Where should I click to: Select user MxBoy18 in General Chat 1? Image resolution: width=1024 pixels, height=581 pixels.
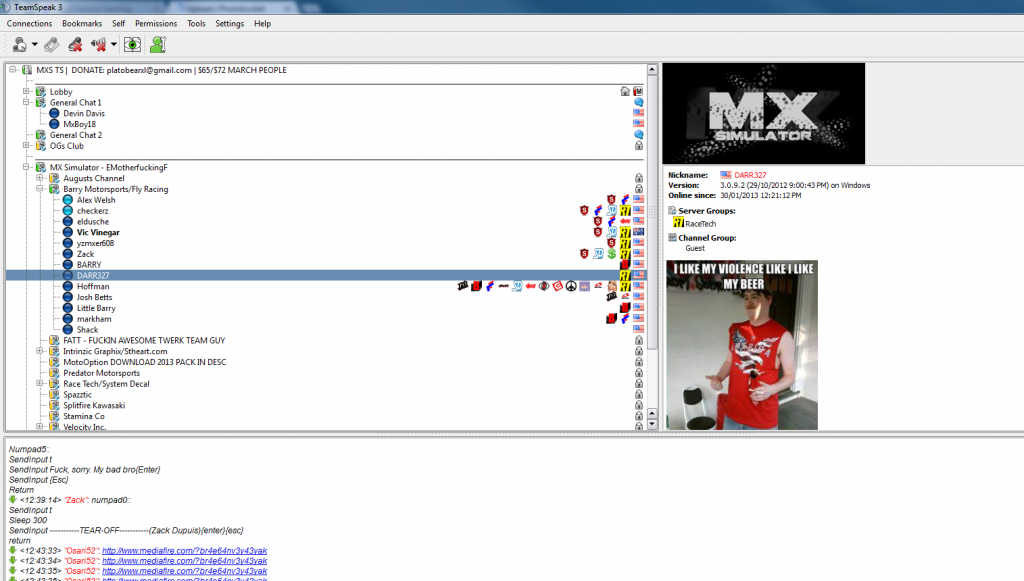click(x=80, y=124)
